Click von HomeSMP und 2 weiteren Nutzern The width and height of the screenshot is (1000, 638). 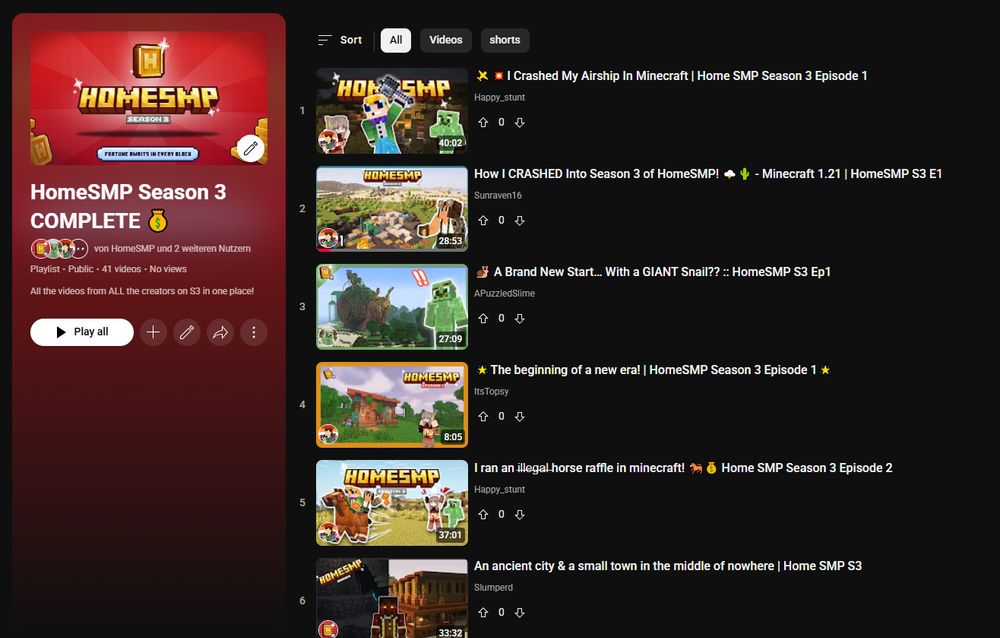click(x=172, y=249)
